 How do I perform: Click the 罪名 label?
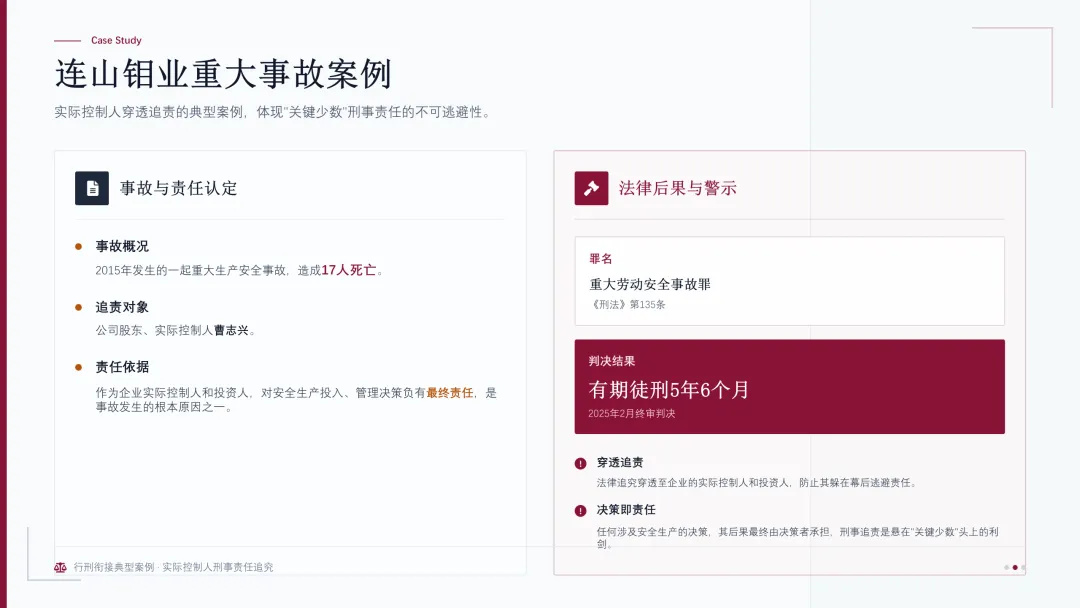tap(601, 259)
